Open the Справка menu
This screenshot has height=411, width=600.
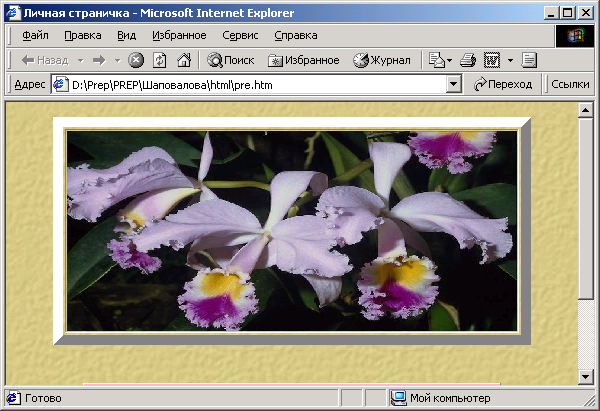click(295, 35)
